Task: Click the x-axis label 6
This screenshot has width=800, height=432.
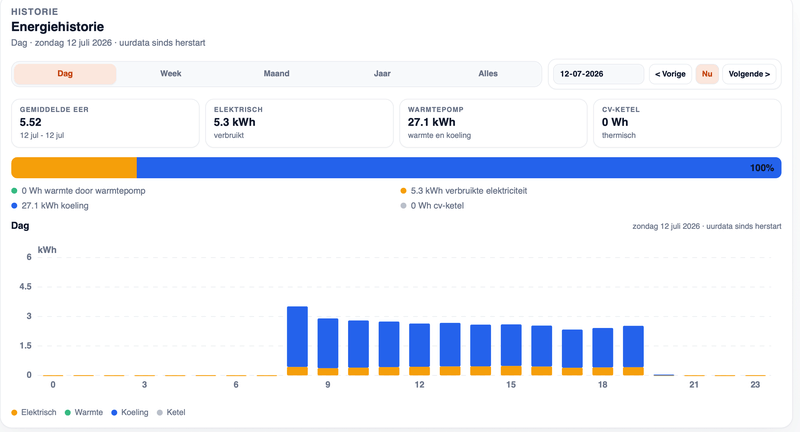Action: [x=236, y=385]
